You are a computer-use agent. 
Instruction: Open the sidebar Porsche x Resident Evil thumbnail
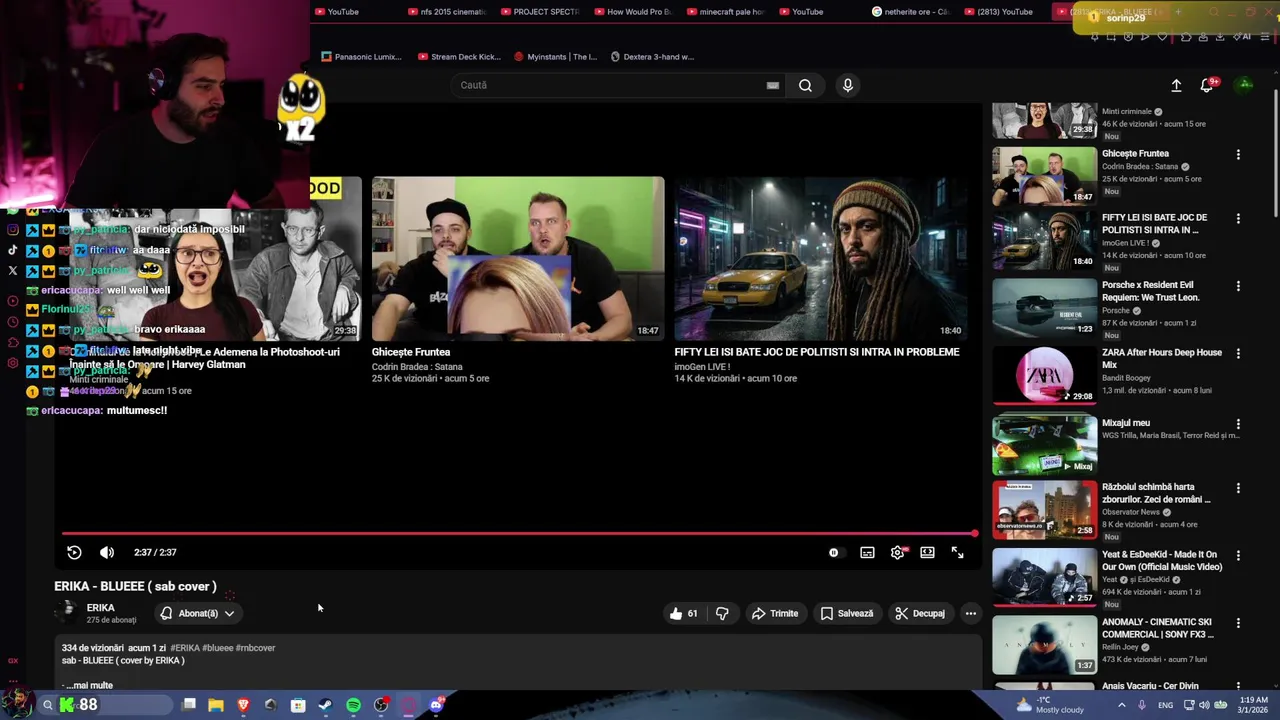(1044, 308)
